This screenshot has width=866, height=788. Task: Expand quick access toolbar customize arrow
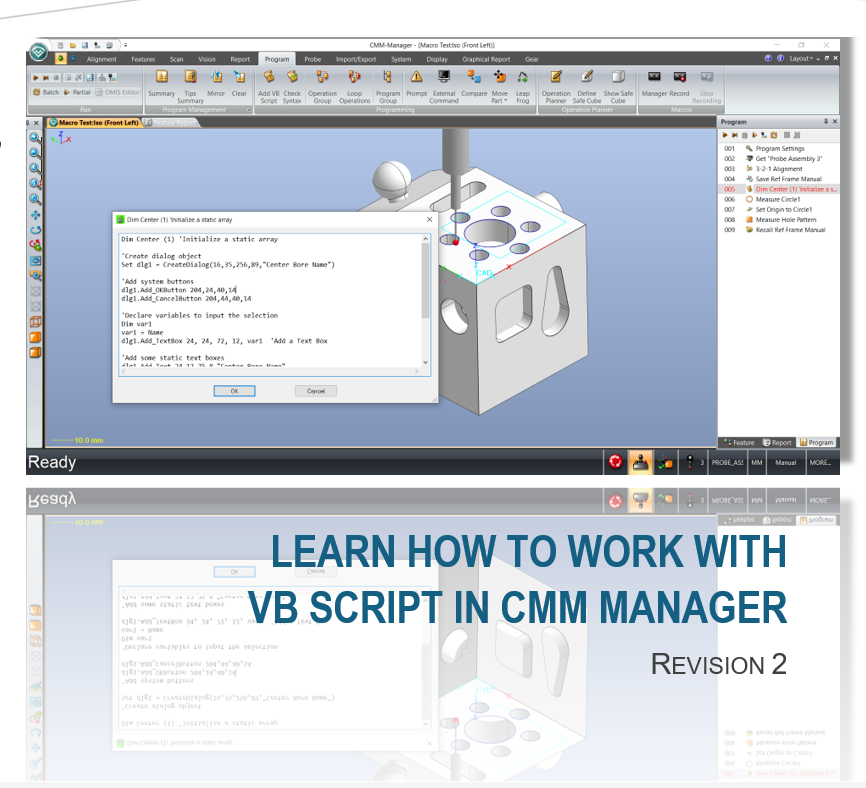tap(125, 45)
